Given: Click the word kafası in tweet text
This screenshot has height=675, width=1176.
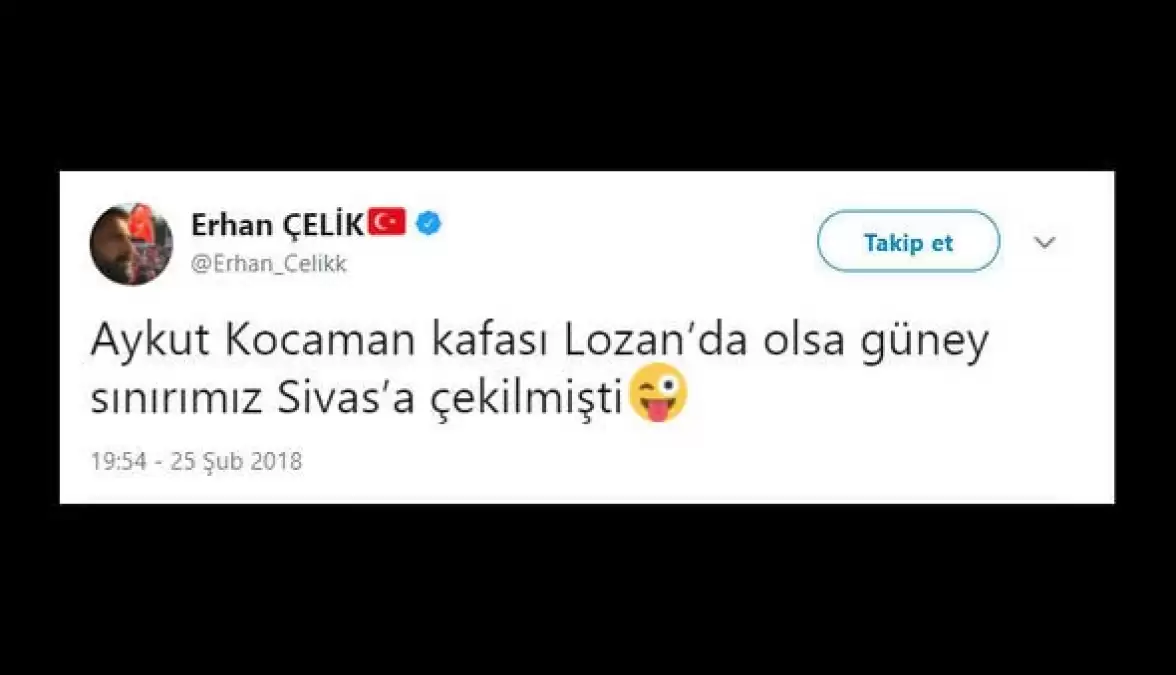Looking at the screenshot, I should [490, 339].
